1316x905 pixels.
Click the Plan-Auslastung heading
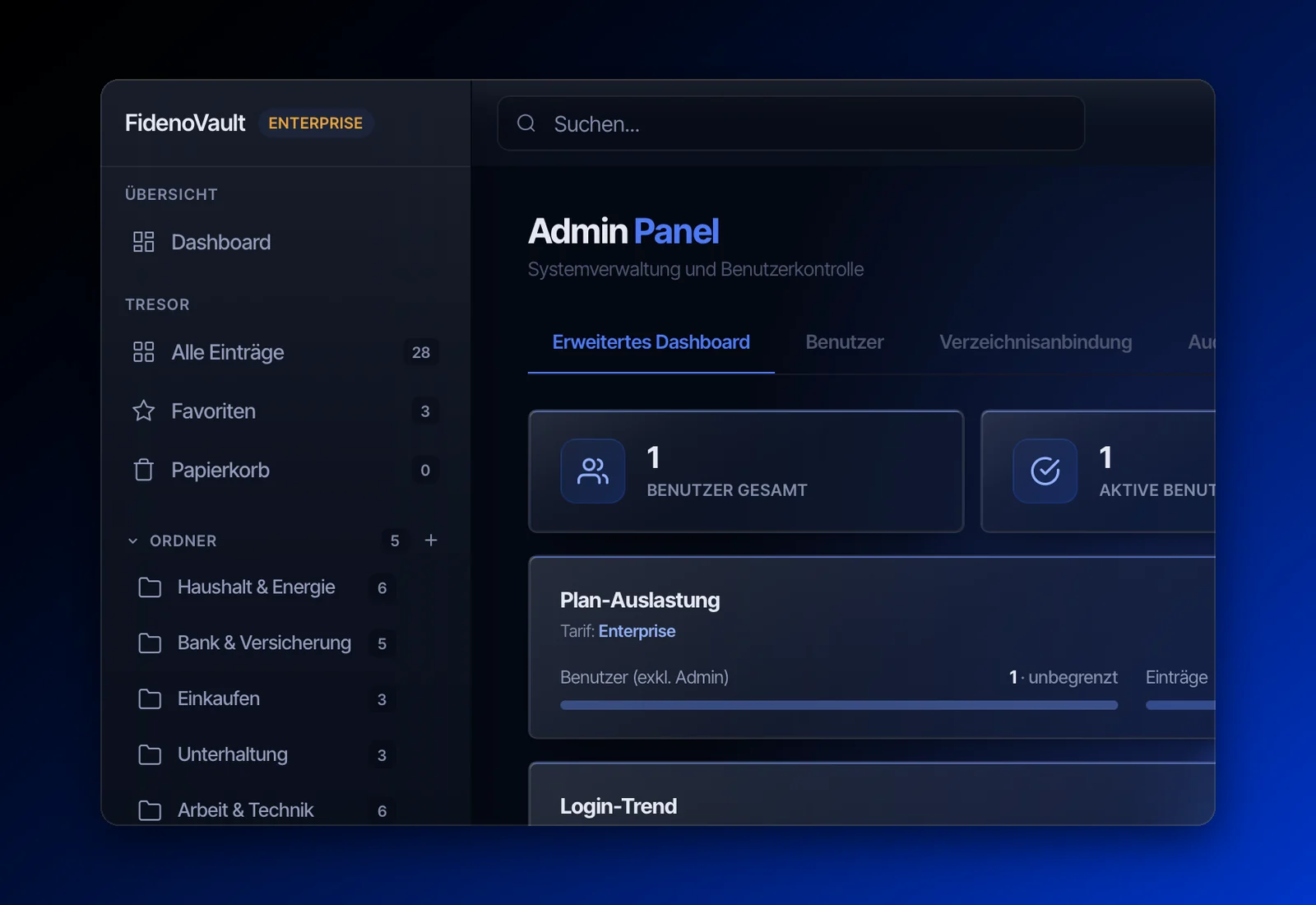pyautogui.click(x=640, y=601)
